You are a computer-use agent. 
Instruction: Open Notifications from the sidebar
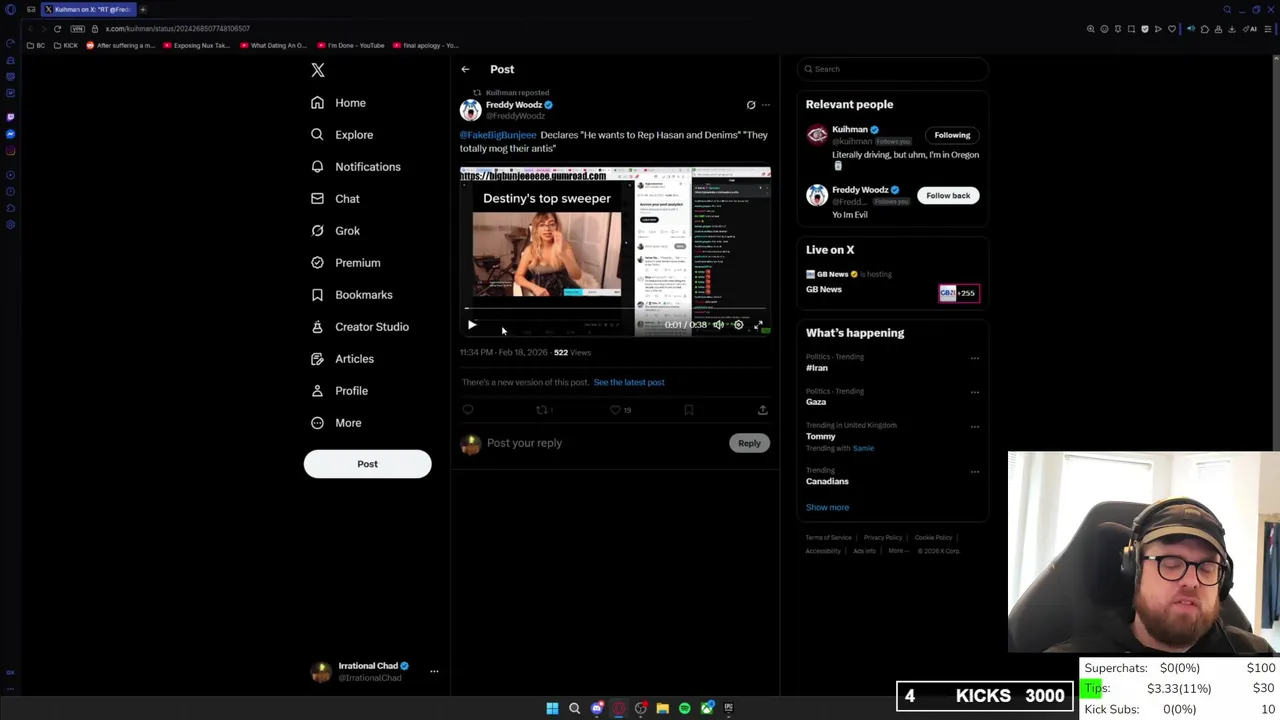coord(355,167)
